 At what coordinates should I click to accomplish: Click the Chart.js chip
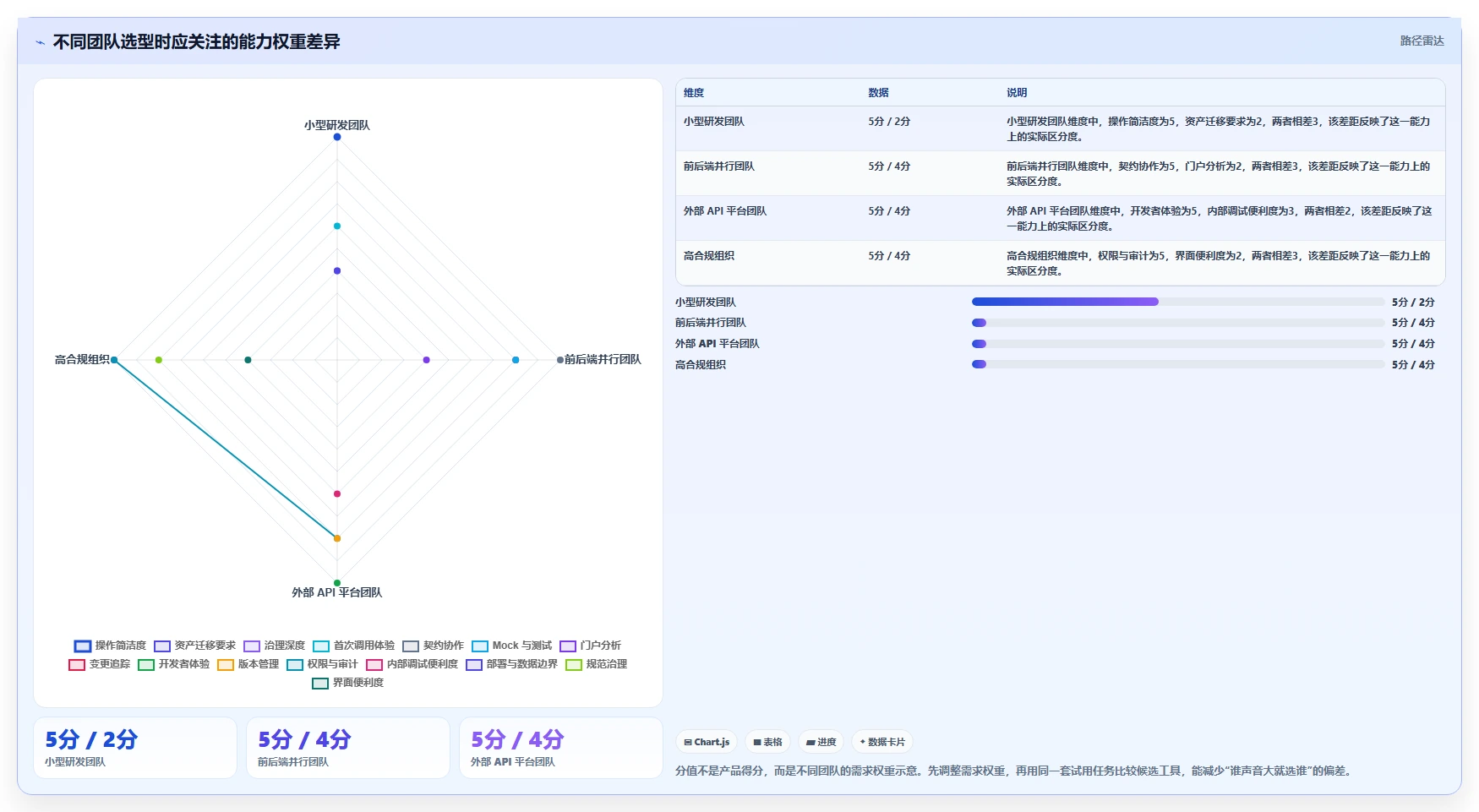[707, 742]
